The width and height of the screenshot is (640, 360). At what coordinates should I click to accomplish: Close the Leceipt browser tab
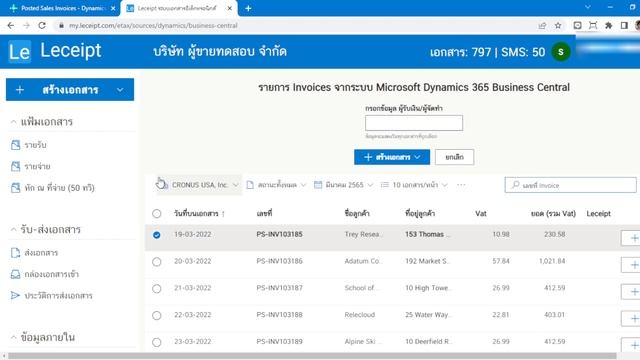[230, 8]
